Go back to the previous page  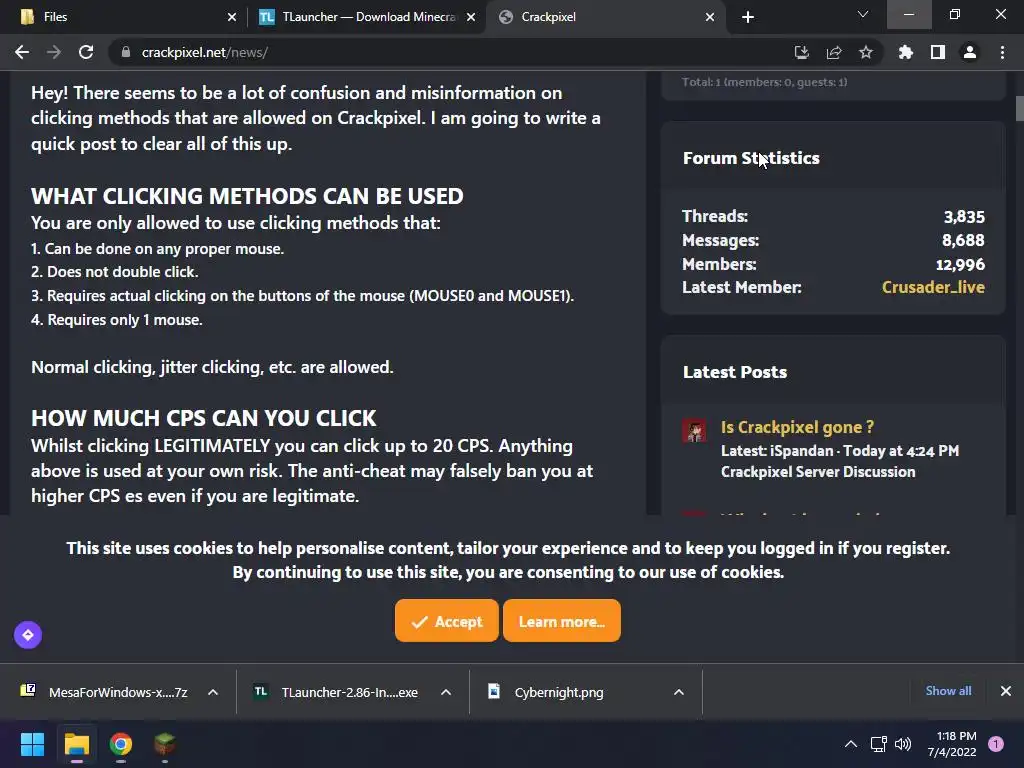pyautogui.click(x=22, y=52)
